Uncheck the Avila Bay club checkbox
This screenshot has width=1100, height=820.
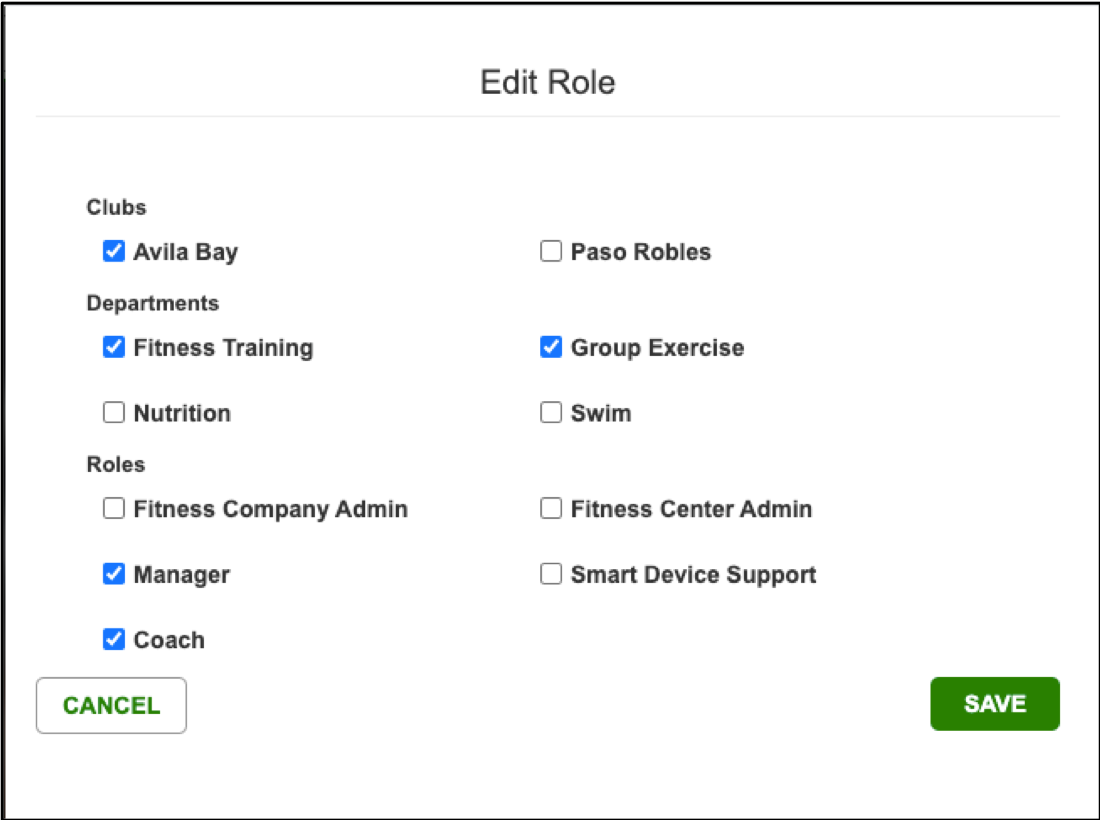[x=113, y=251]
